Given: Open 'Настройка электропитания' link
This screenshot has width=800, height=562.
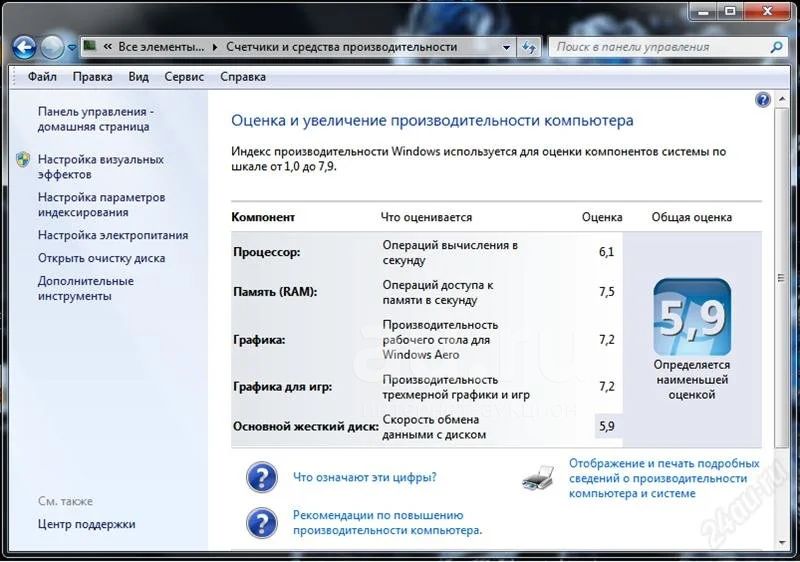Looking at the screenshot, I should [x=113, y=235].
